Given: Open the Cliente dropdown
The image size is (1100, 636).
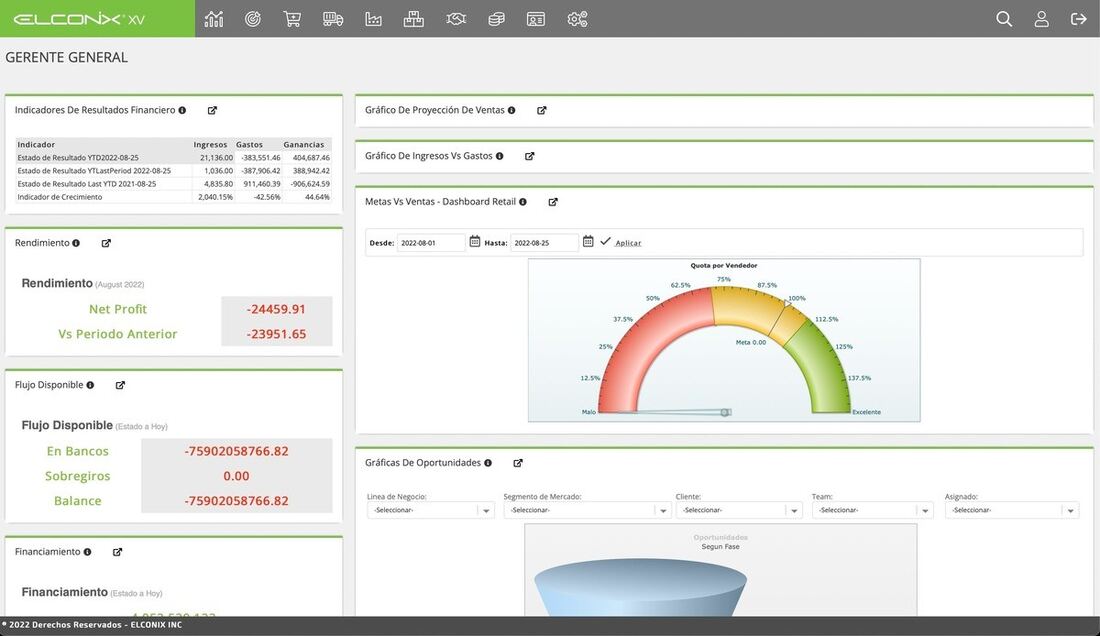Looking at the screenshot, I should pyautogui.click(x=739, y=510).
